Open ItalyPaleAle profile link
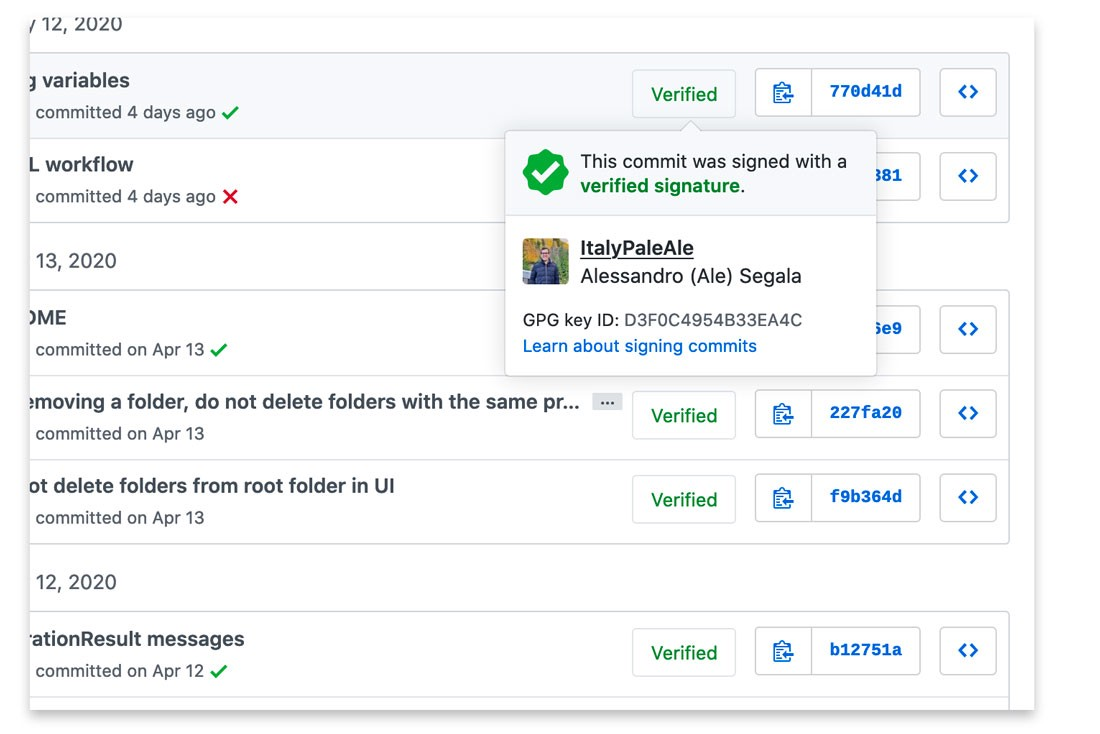The image size is (1100, 734). coord(636,248)
